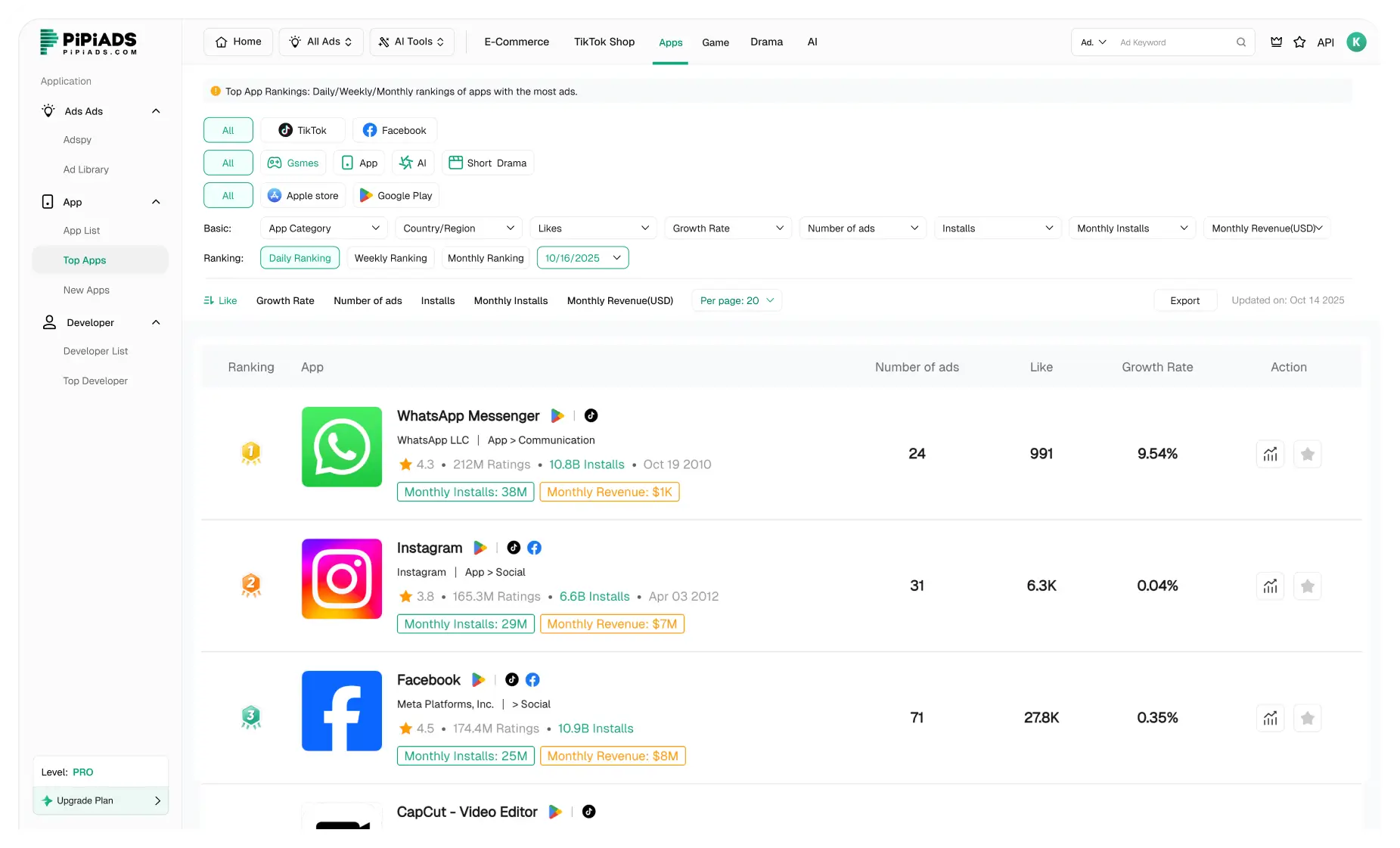Select the Daily Ranking toggle
Image resolution: width=1400 pixels, height=848 pixels.
coord(300,257)
